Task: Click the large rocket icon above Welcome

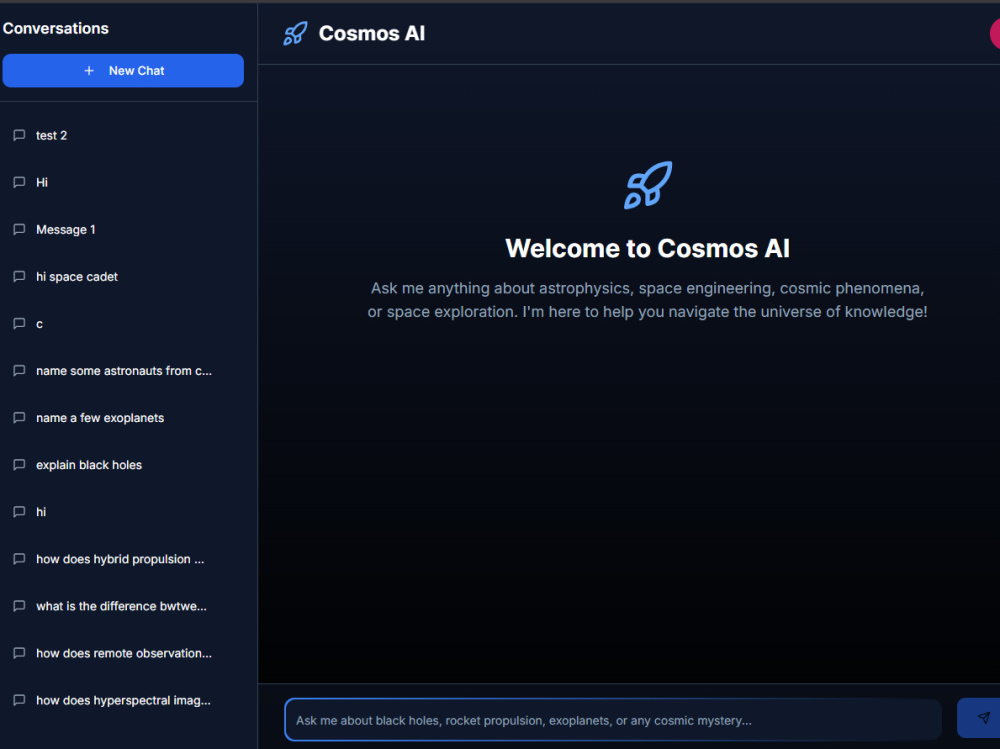Action: tap(647, 185)
